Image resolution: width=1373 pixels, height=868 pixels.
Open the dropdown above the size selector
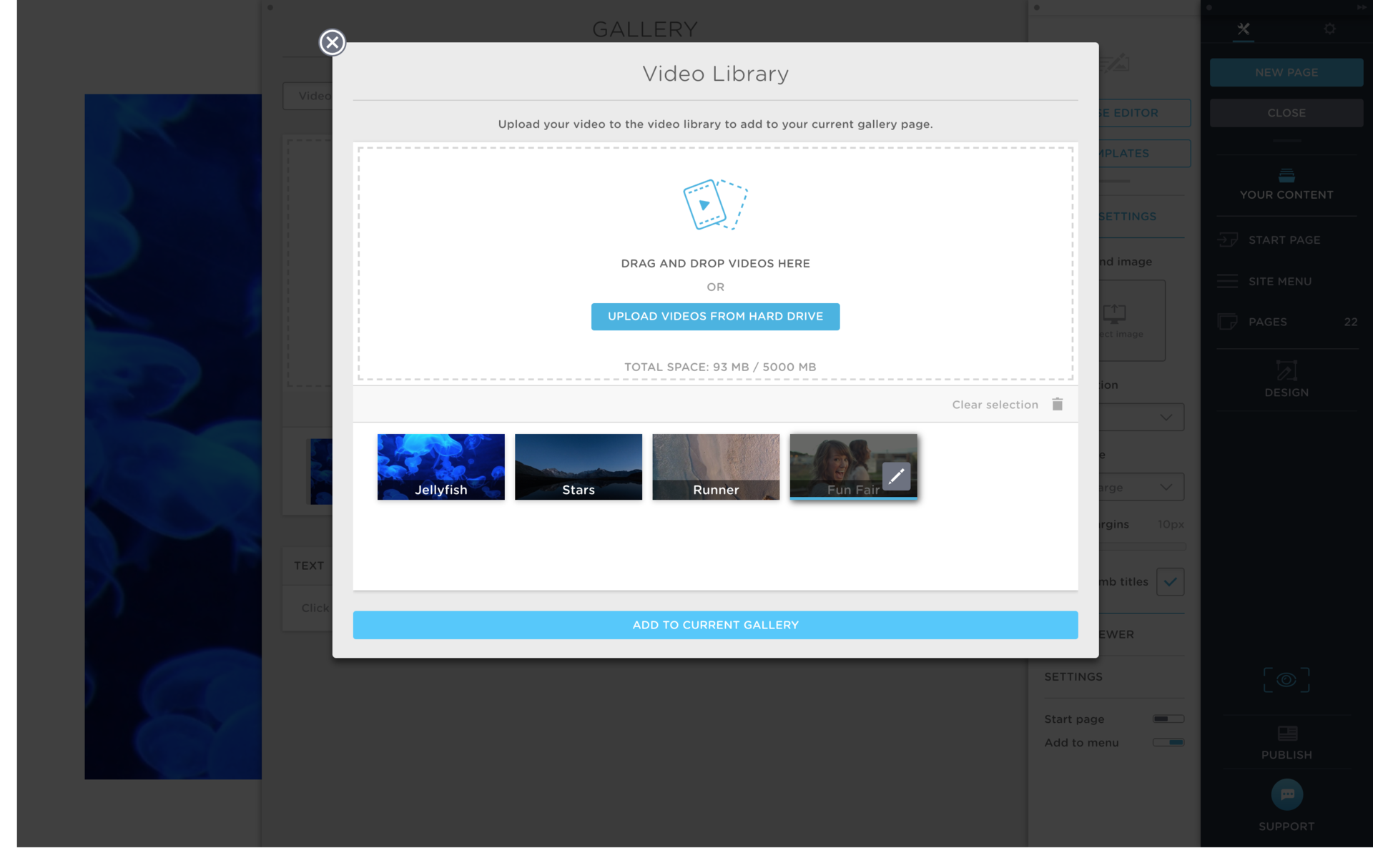(x=1141, y=418)
